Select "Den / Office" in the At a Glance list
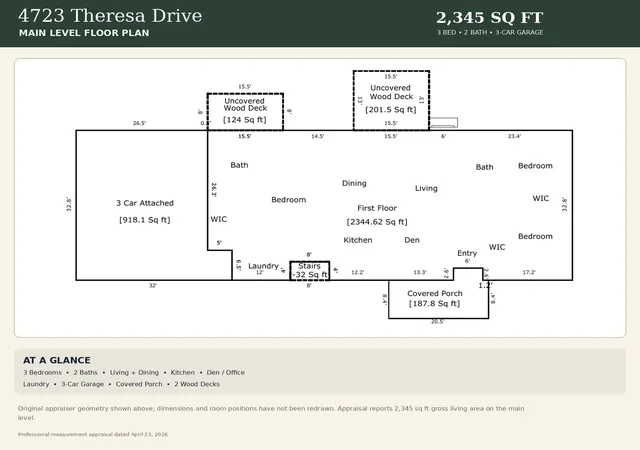The width and height of the screenshot is (640, 450). [226, 372]
